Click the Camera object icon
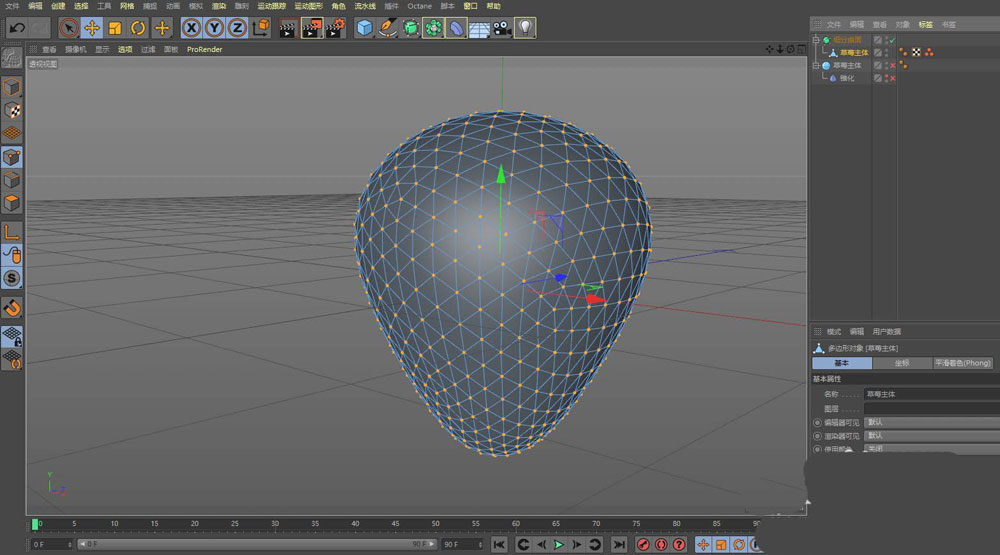This screenshot has width=1000, height=555. [501, 28]
